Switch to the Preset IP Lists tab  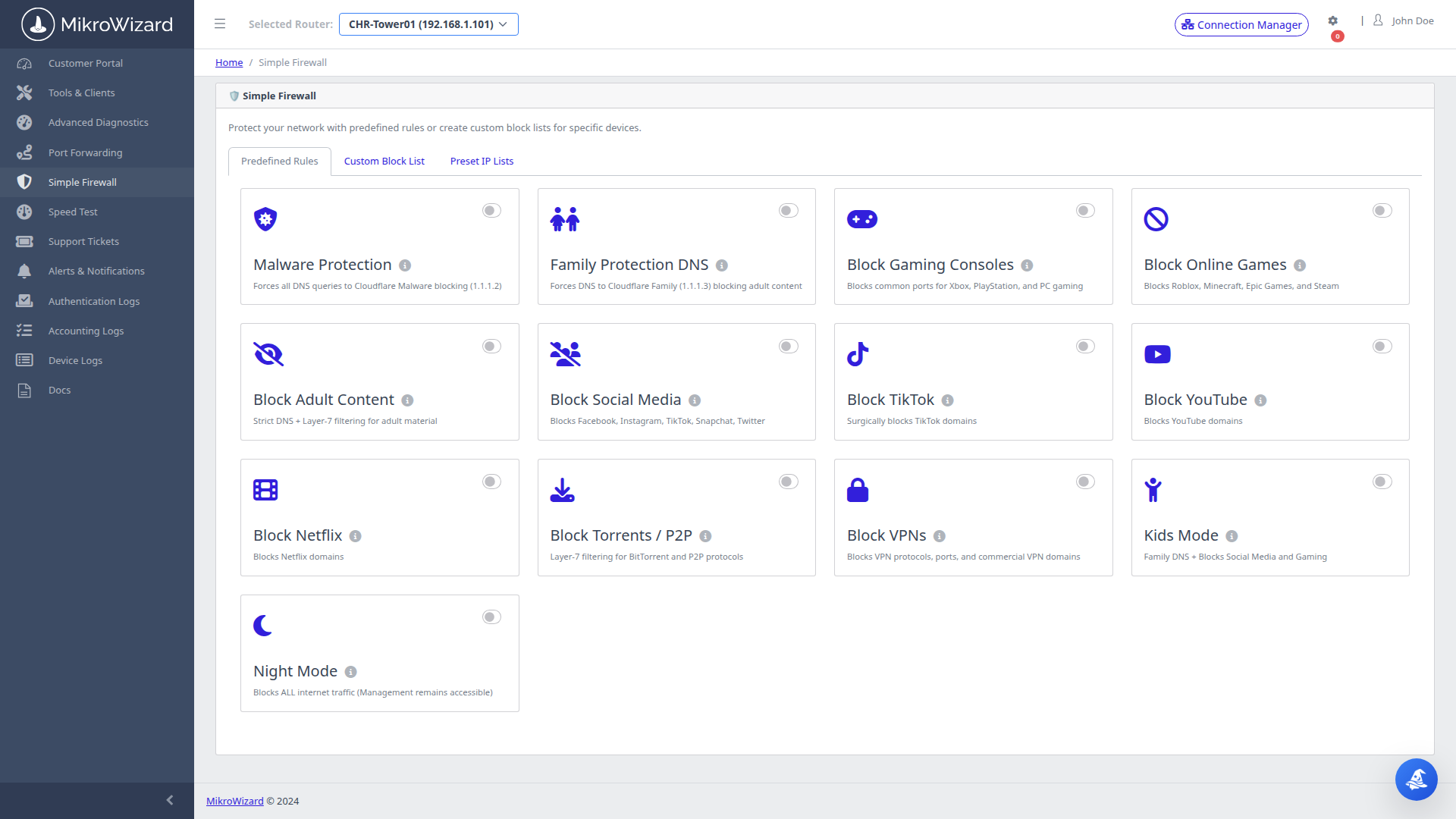tap(482, 162)
